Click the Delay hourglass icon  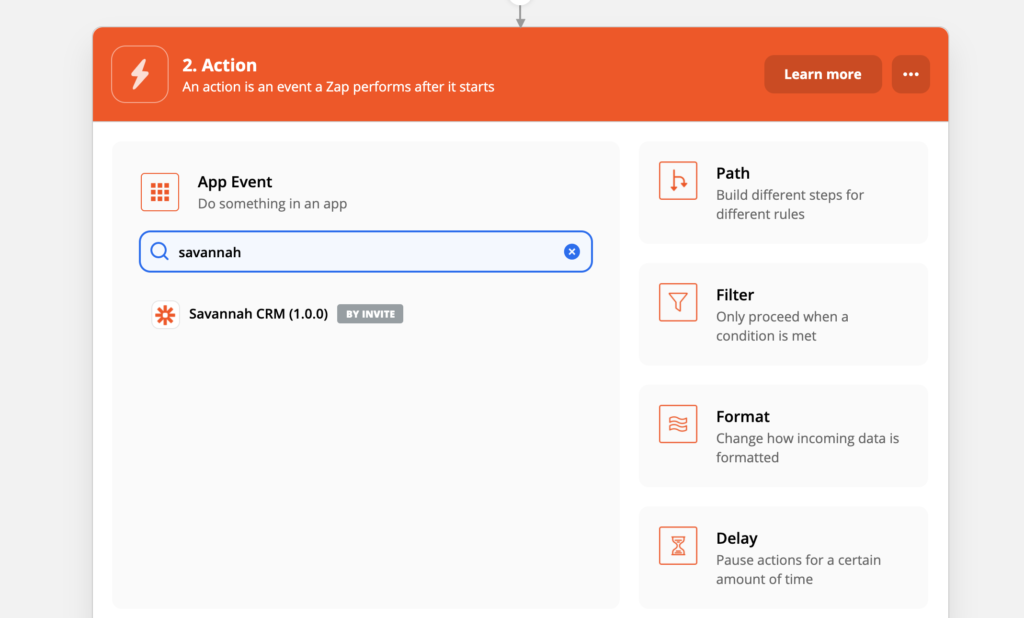coord(678,545)
